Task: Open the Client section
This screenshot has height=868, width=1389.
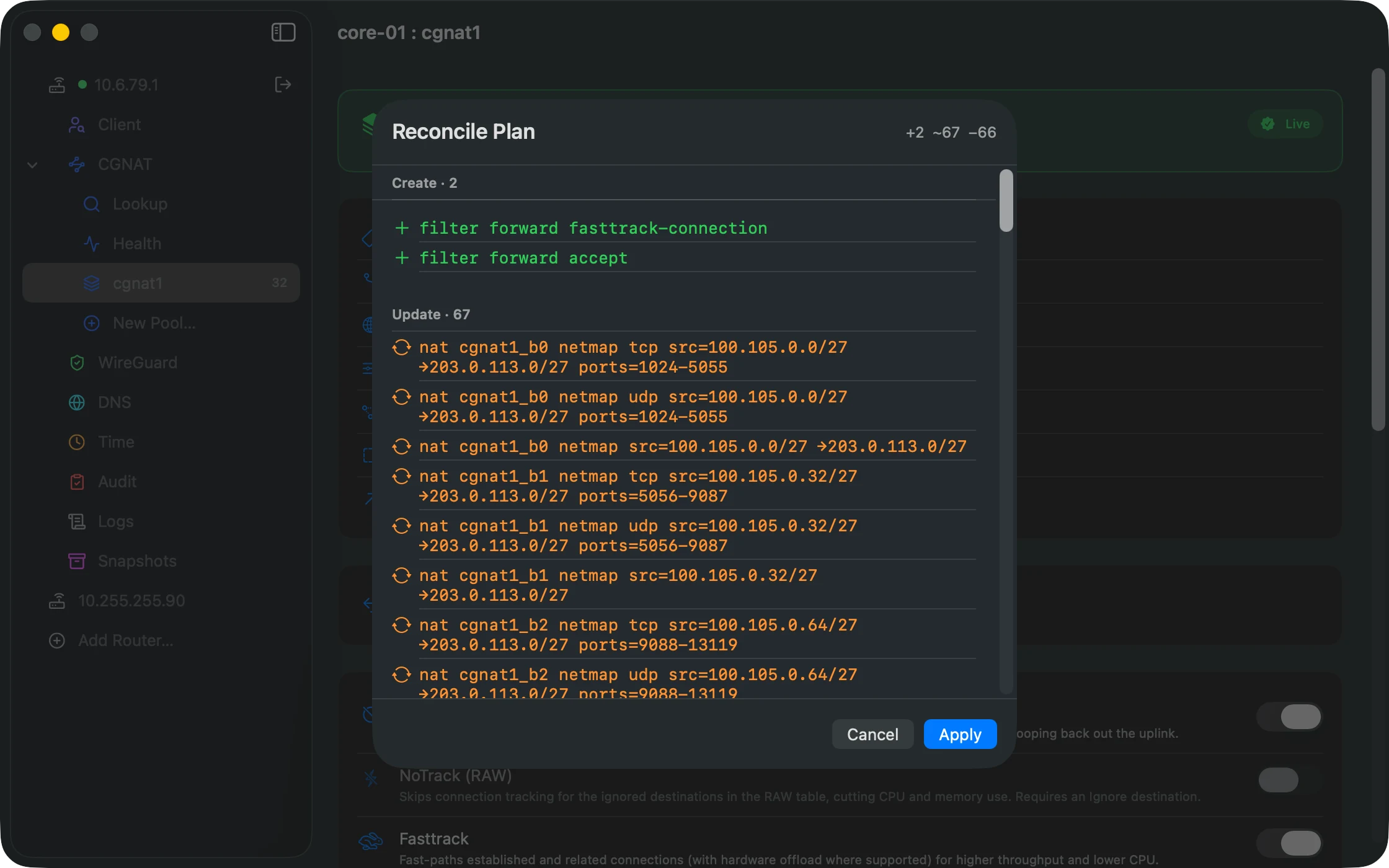Action: click(161, 125)
